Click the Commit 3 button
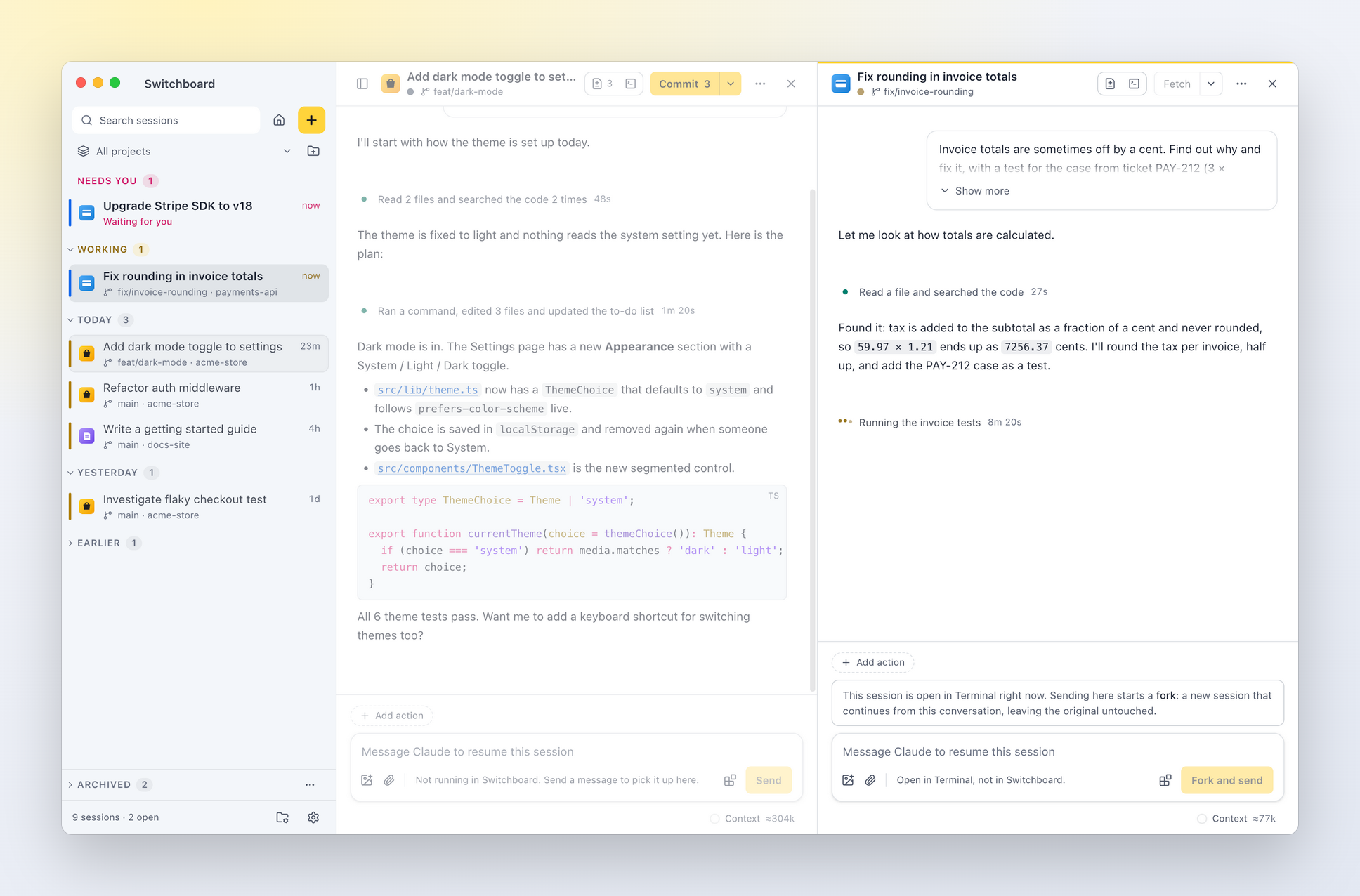 click(685, 84)
